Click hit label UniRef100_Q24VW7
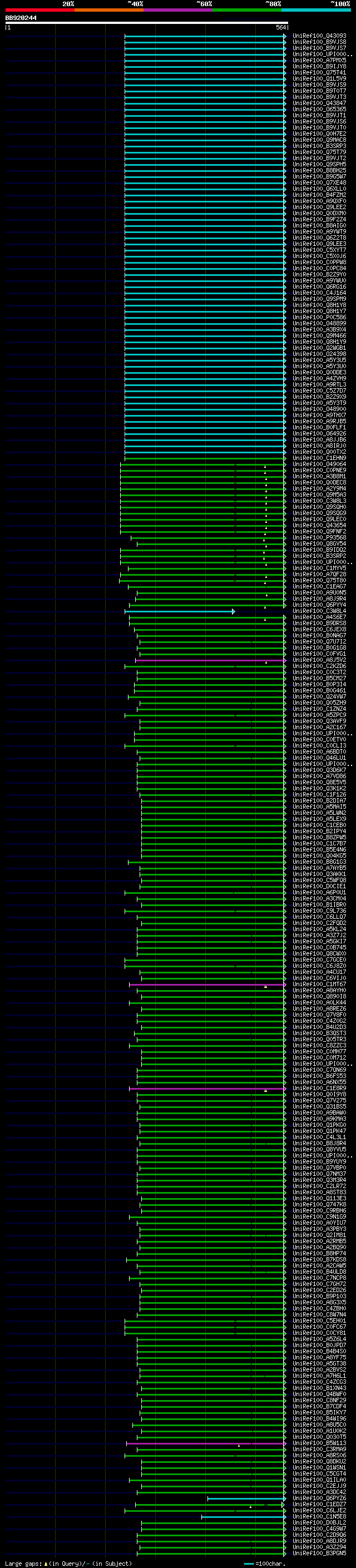The height and width of the screenshot is (1568, 356). [x=319, y=697]
